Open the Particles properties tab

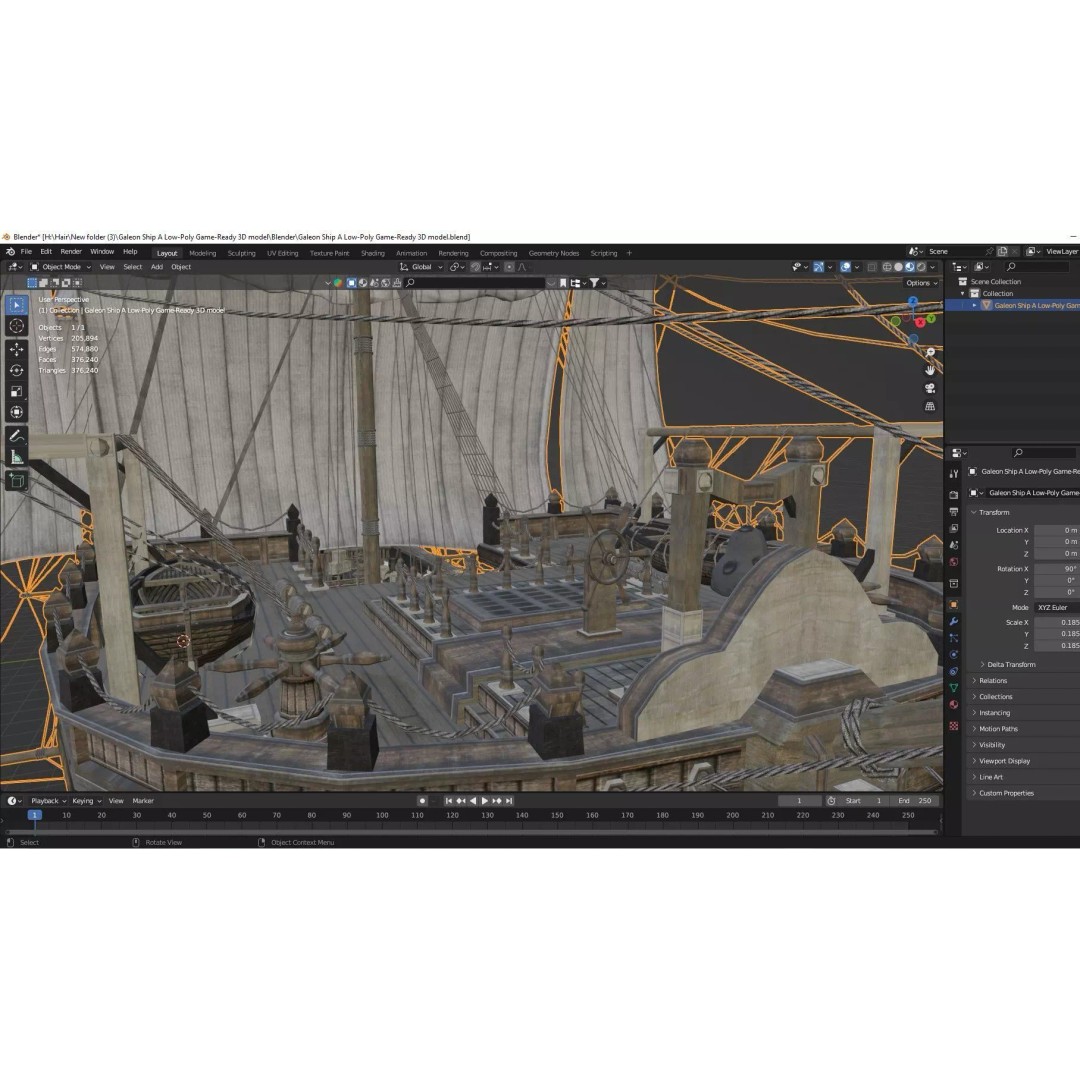point(954,638)
